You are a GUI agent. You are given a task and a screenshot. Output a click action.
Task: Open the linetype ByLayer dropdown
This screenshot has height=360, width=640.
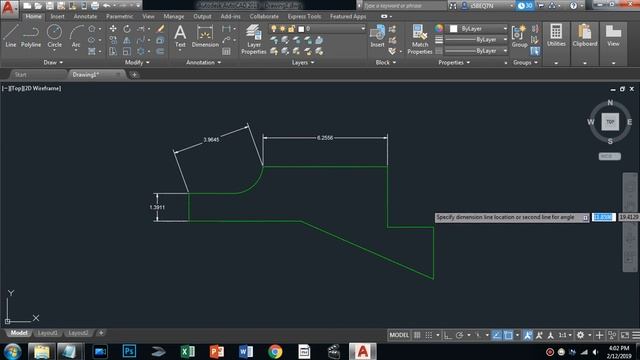click(x=476, y=51)
